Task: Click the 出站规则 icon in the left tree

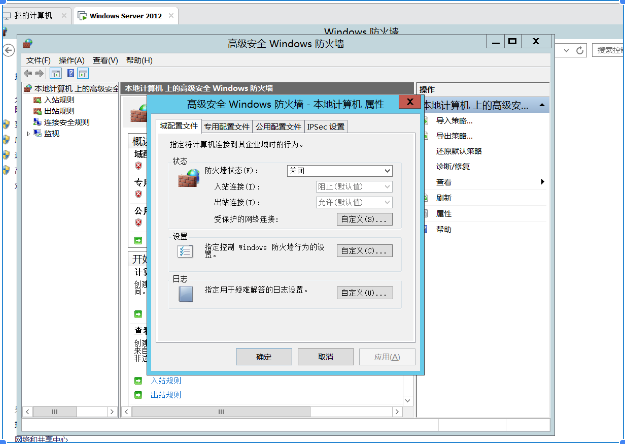Action: (x=37, y=111)
